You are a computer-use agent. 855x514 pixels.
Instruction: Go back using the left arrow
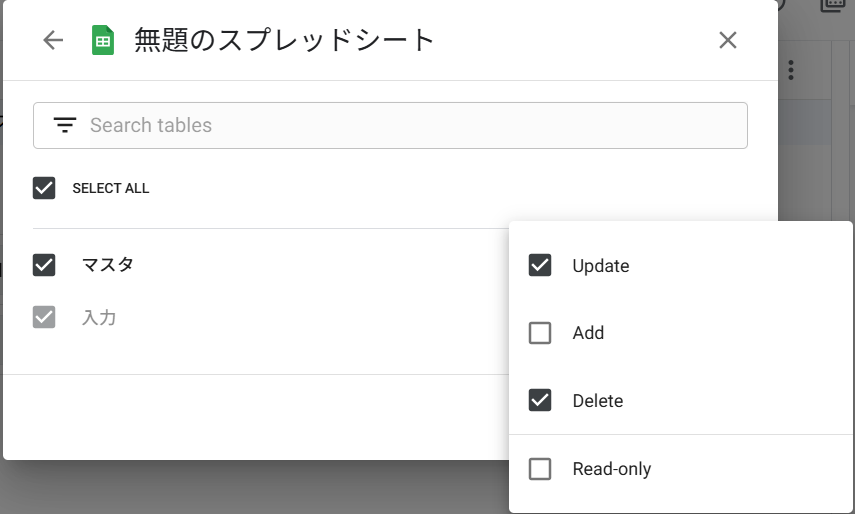[x=53, y=40]
